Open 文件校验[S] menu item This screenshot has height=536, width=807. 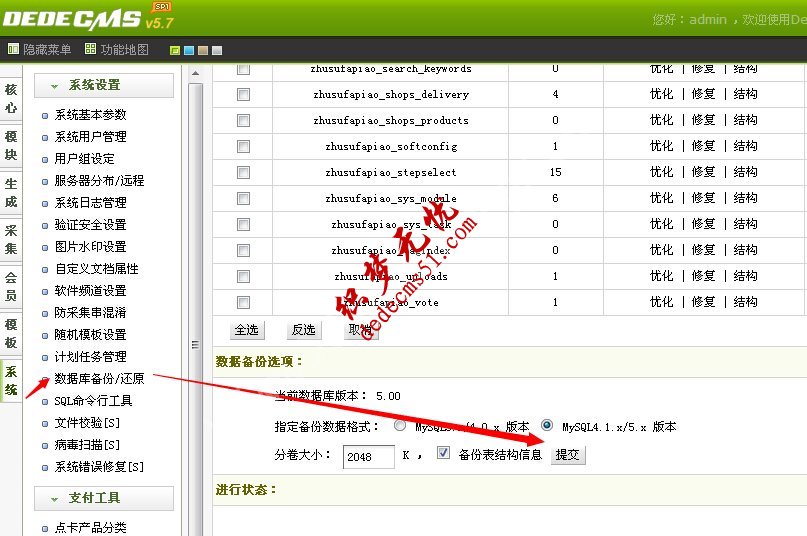pyautogui.click(x=87, y=423)
